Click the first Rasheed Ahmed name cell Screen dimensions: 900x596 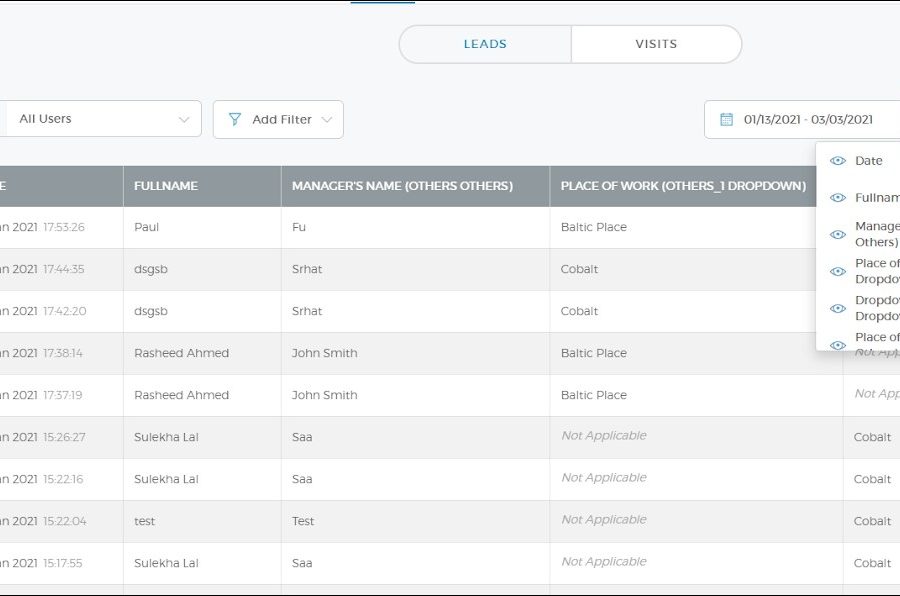tap(181, 353)
